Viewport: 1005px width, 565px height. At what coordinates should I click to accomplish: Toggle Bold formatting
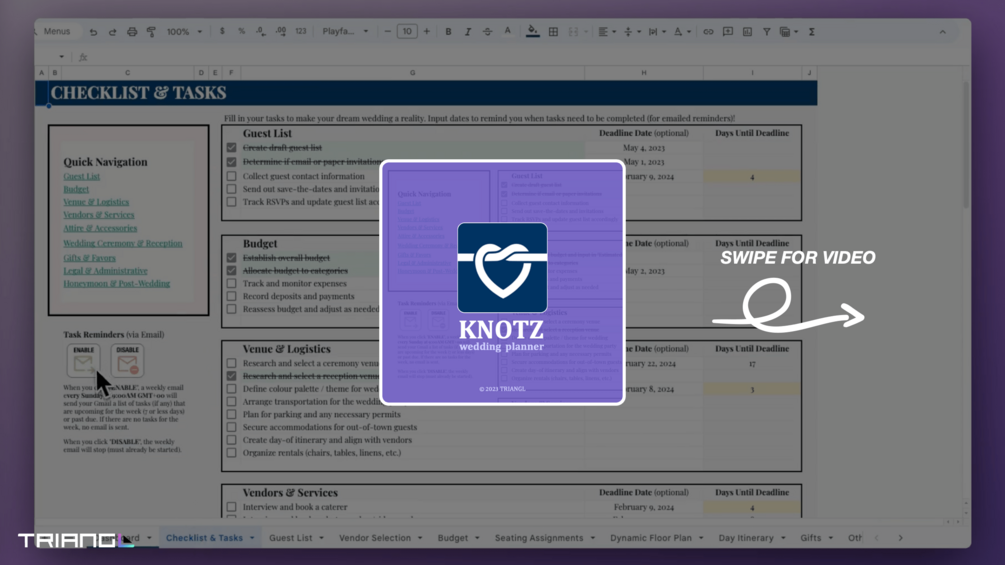coord(448,31)
